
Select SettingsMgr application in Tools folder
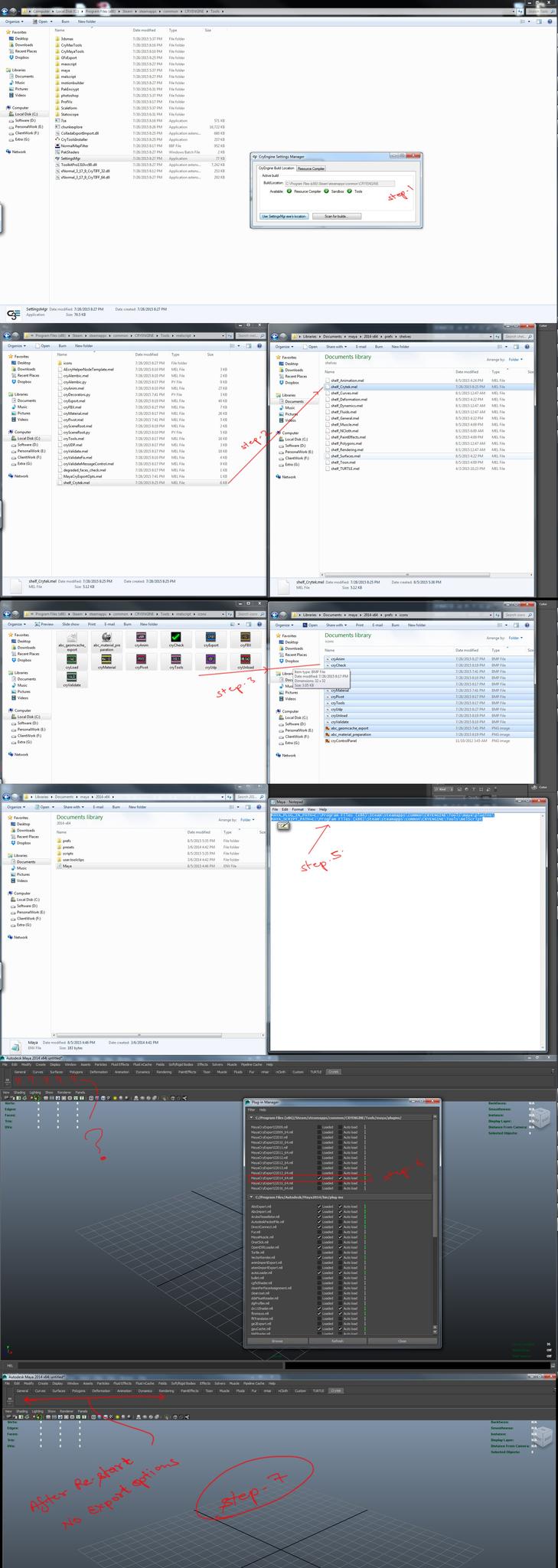[x=70, y=158]
